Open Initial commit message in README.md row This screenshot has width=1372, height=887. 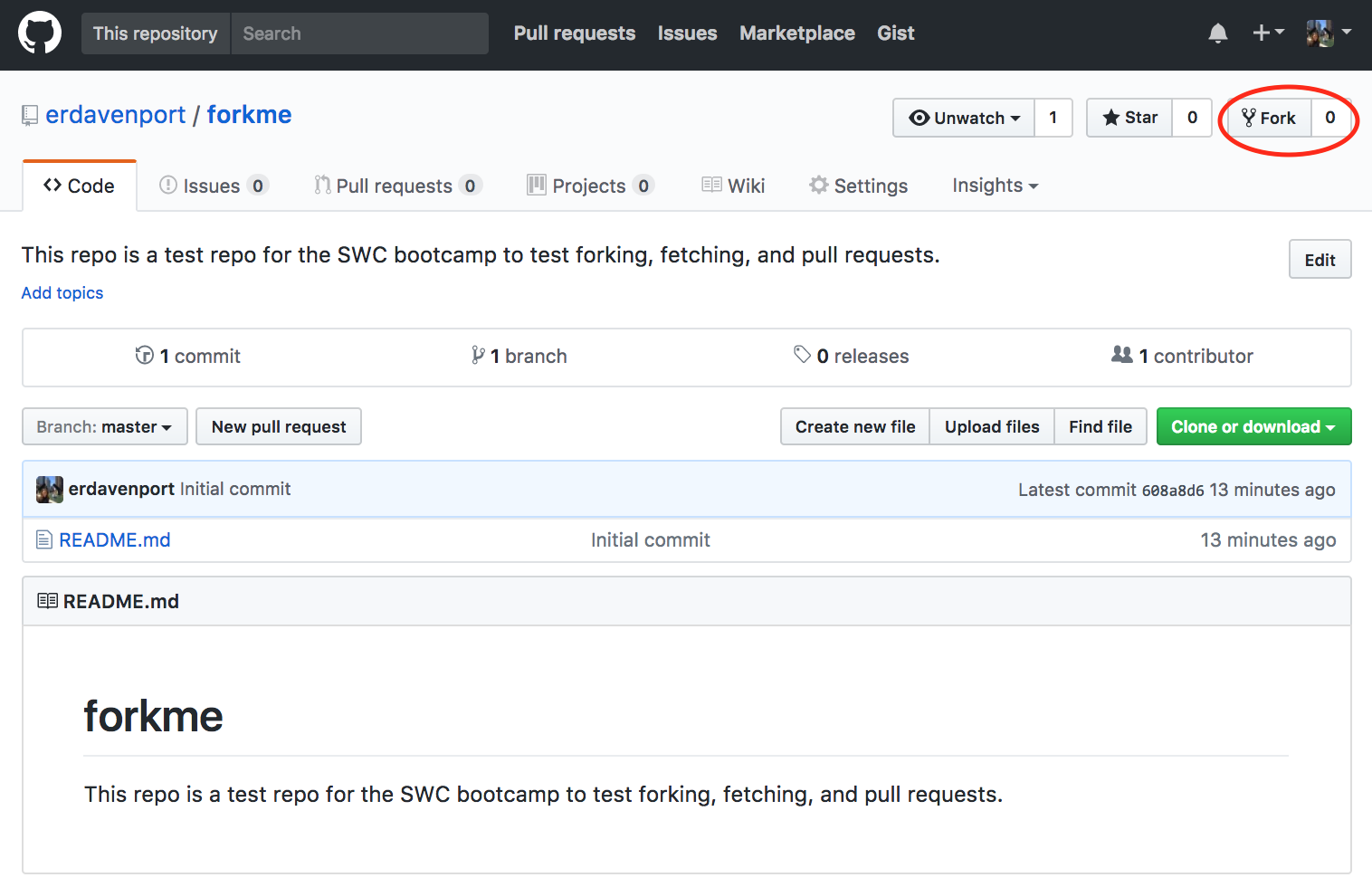click(651, 540)
